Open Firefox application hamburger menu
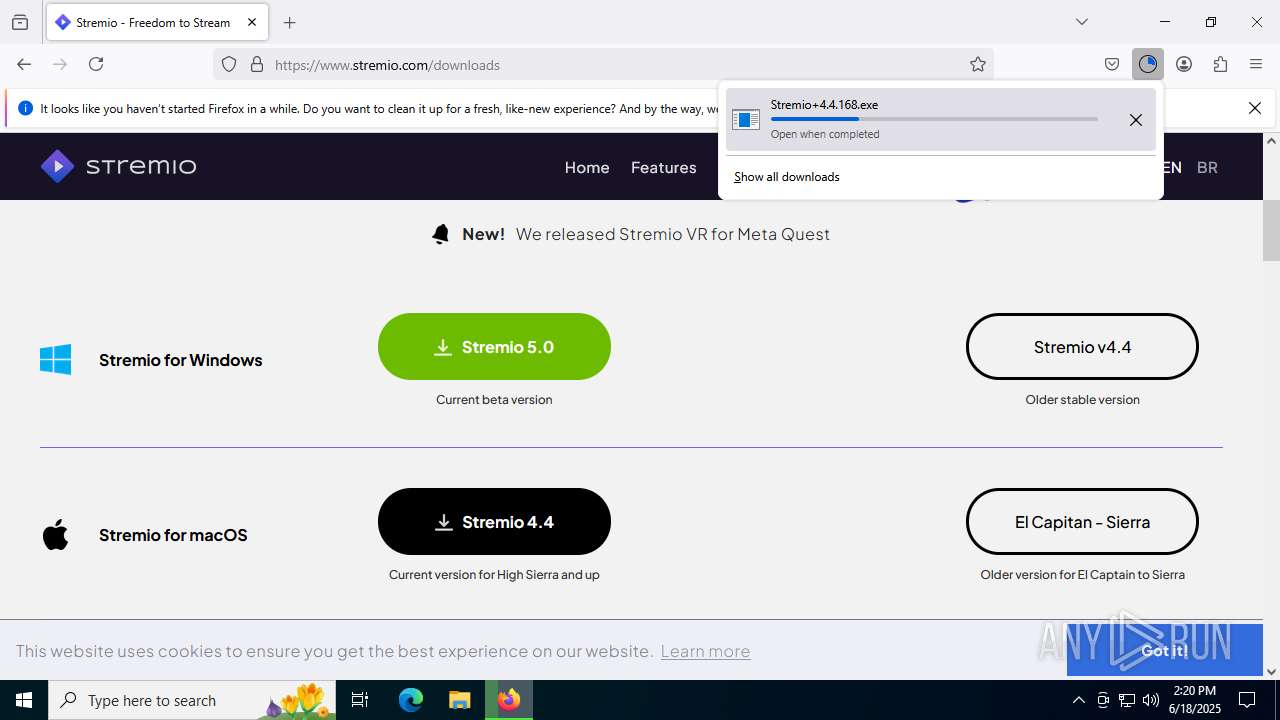1280x720 pixels. 1256,64
